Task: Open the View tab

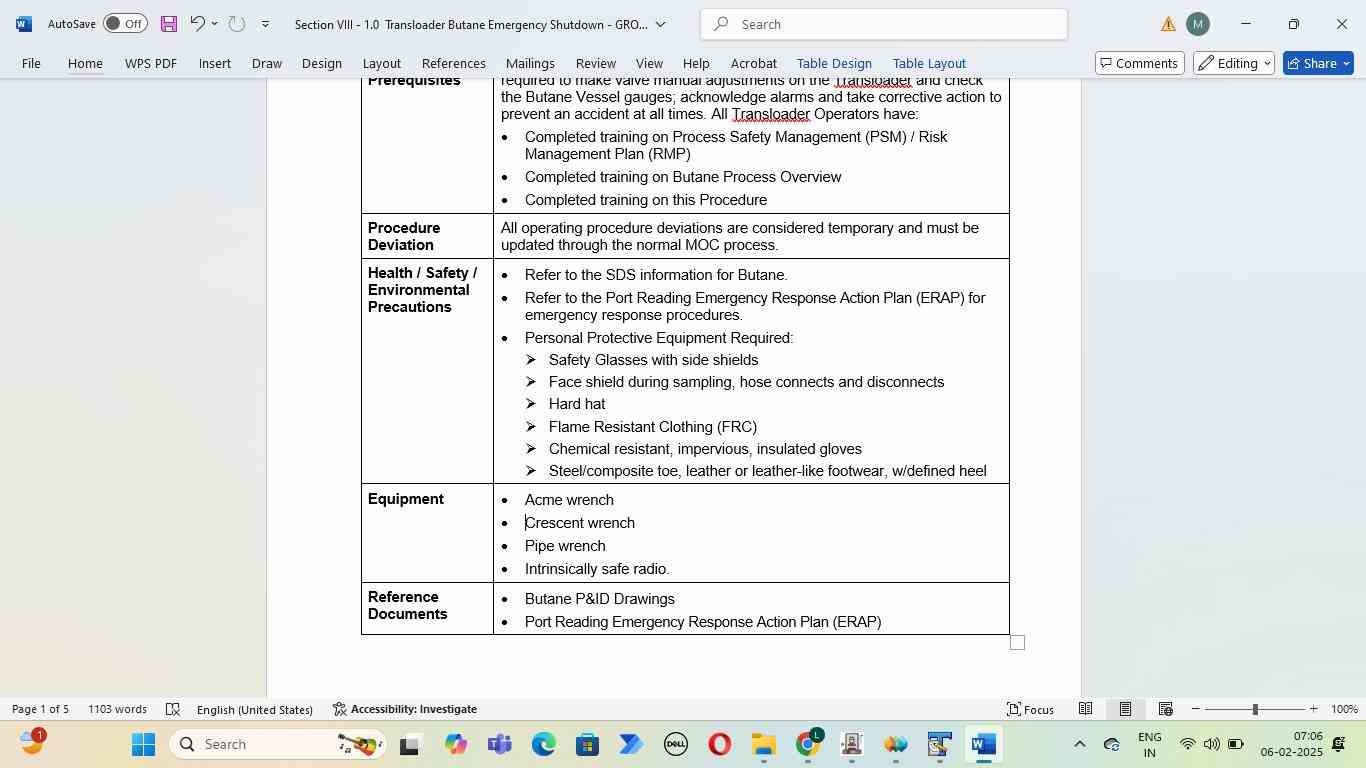Action: 650,63
